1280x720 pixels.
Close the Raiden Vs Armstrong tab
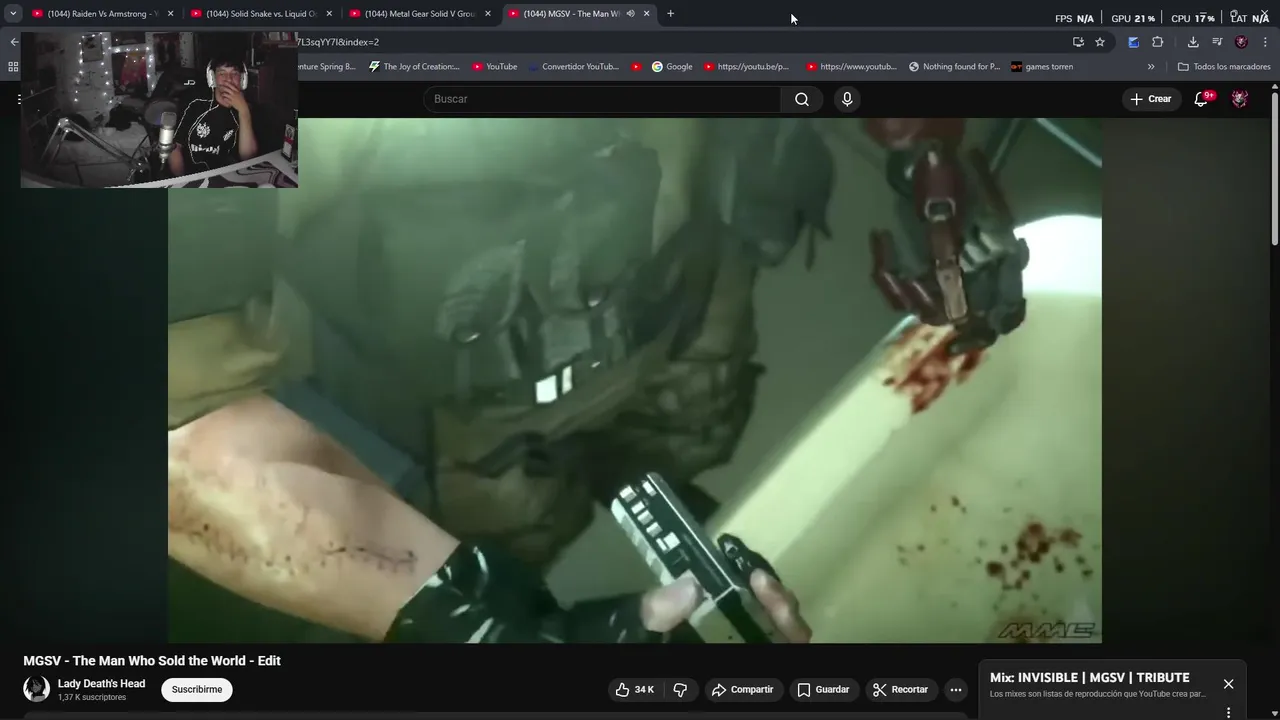tap(170, 14)
